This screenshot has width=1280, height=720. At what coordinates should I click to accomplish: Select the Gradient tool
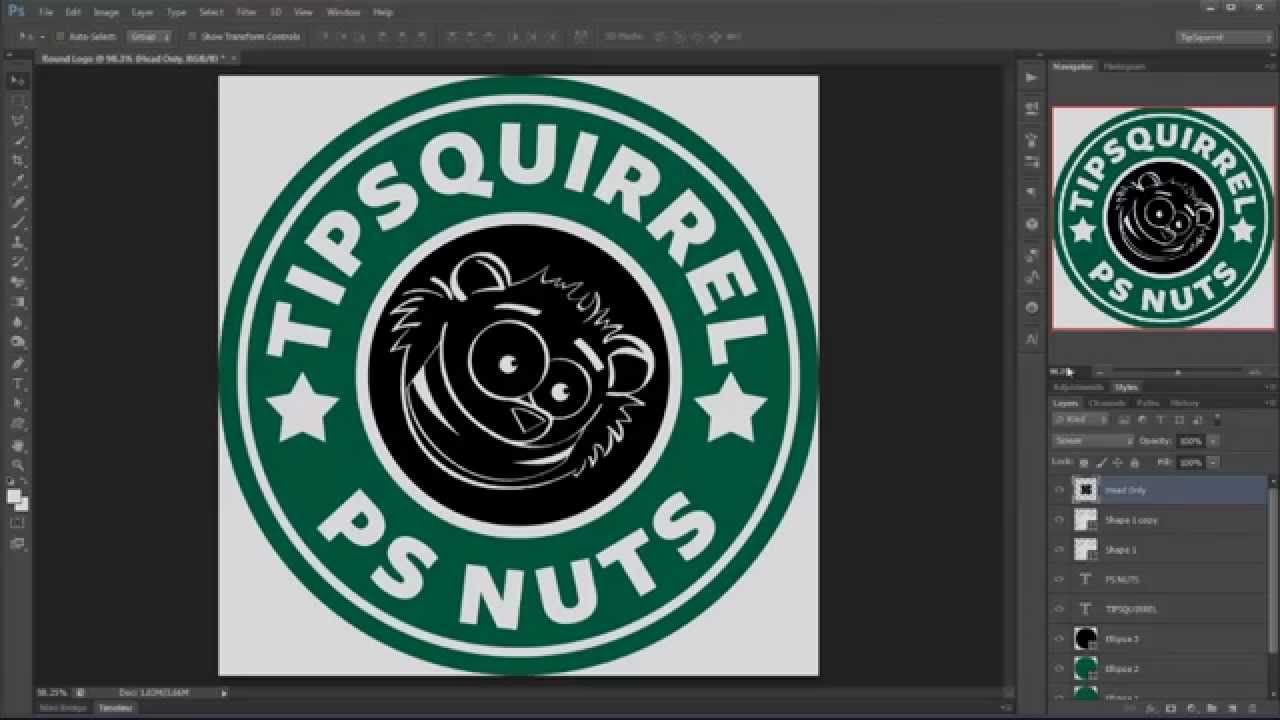click(18, 303)
